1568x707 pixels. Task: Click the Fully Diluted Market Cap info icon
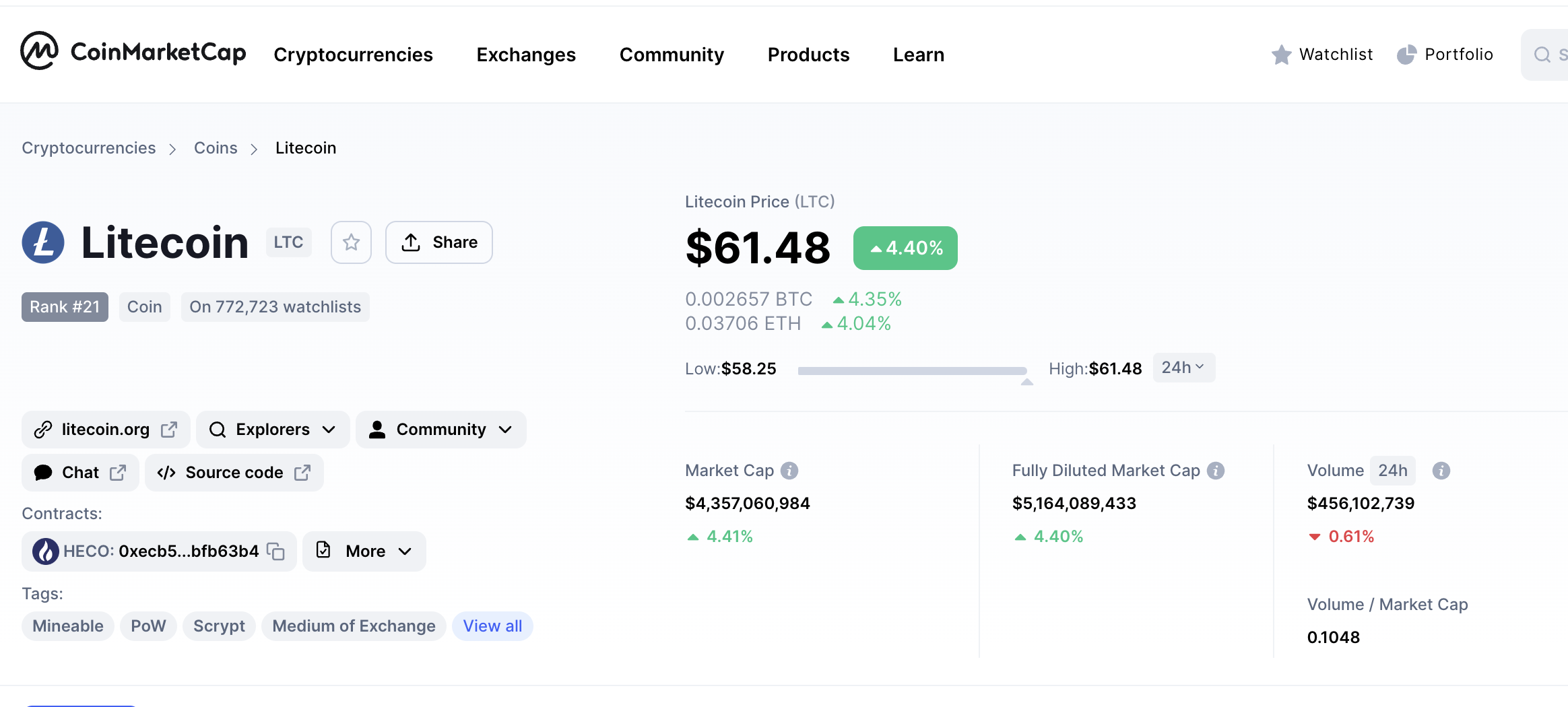click(1216, 471)
